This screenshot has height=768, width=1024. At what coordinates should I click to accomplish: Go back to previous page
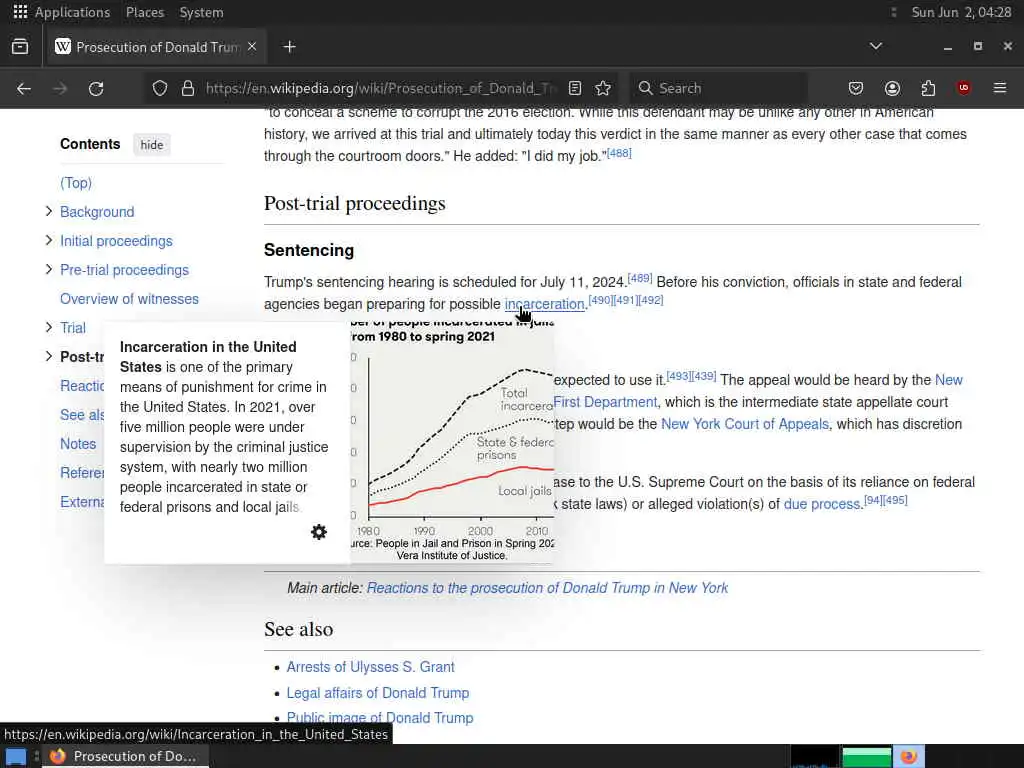pyautogui.click(x=24, y=88)
